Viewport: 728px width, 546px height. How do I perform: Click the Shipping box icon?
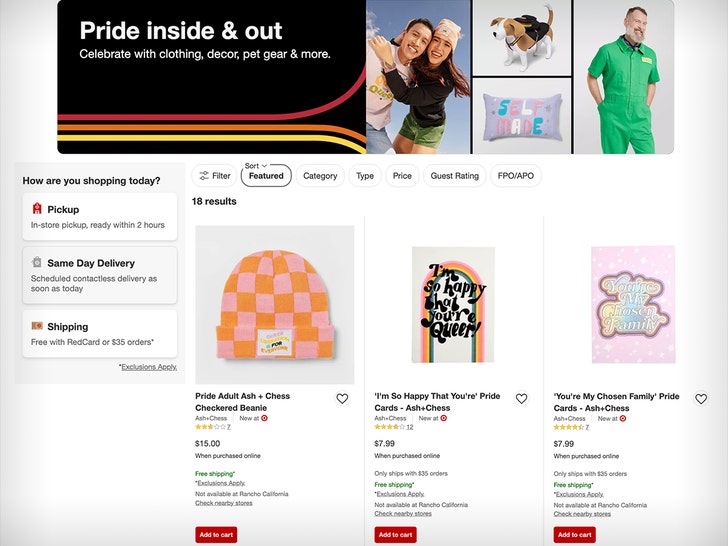click(37, 326)
